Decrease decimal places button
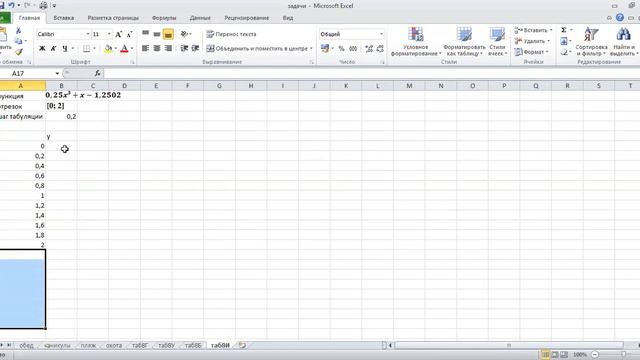The width and height of the screenshot is (640, 360). click(x=380, y=49)
